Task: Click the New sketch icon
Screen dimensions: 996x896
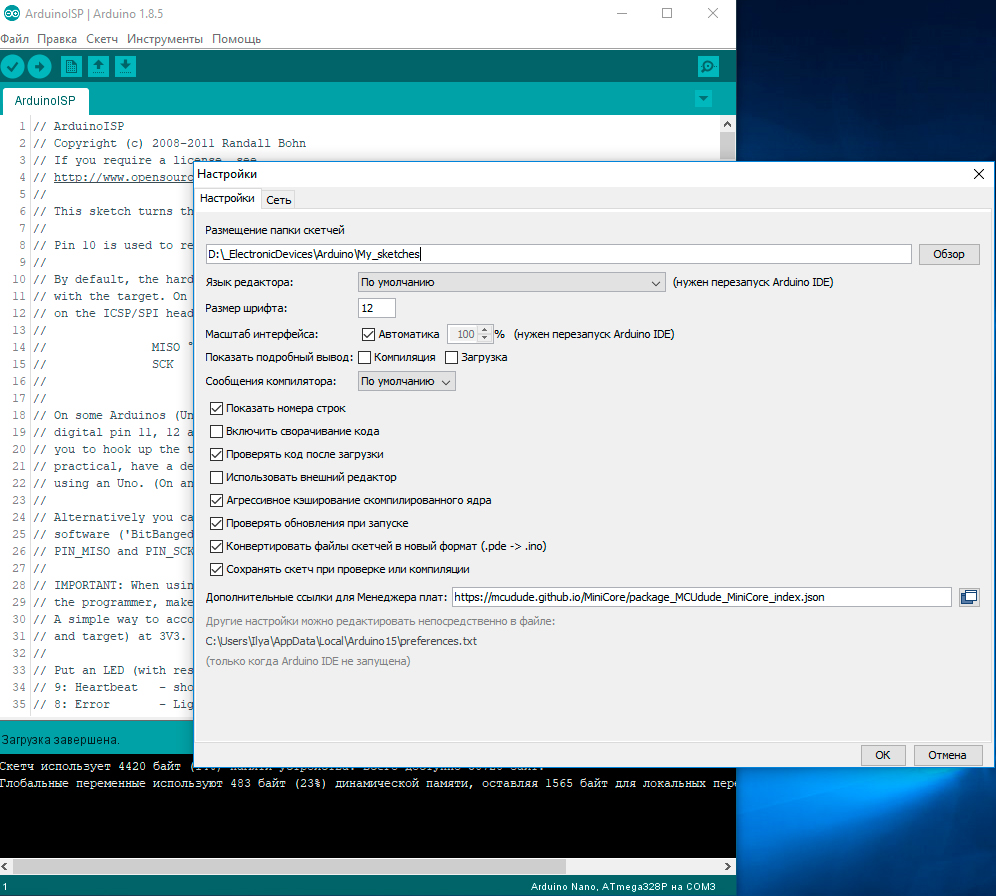Action: tap(71, 67)
